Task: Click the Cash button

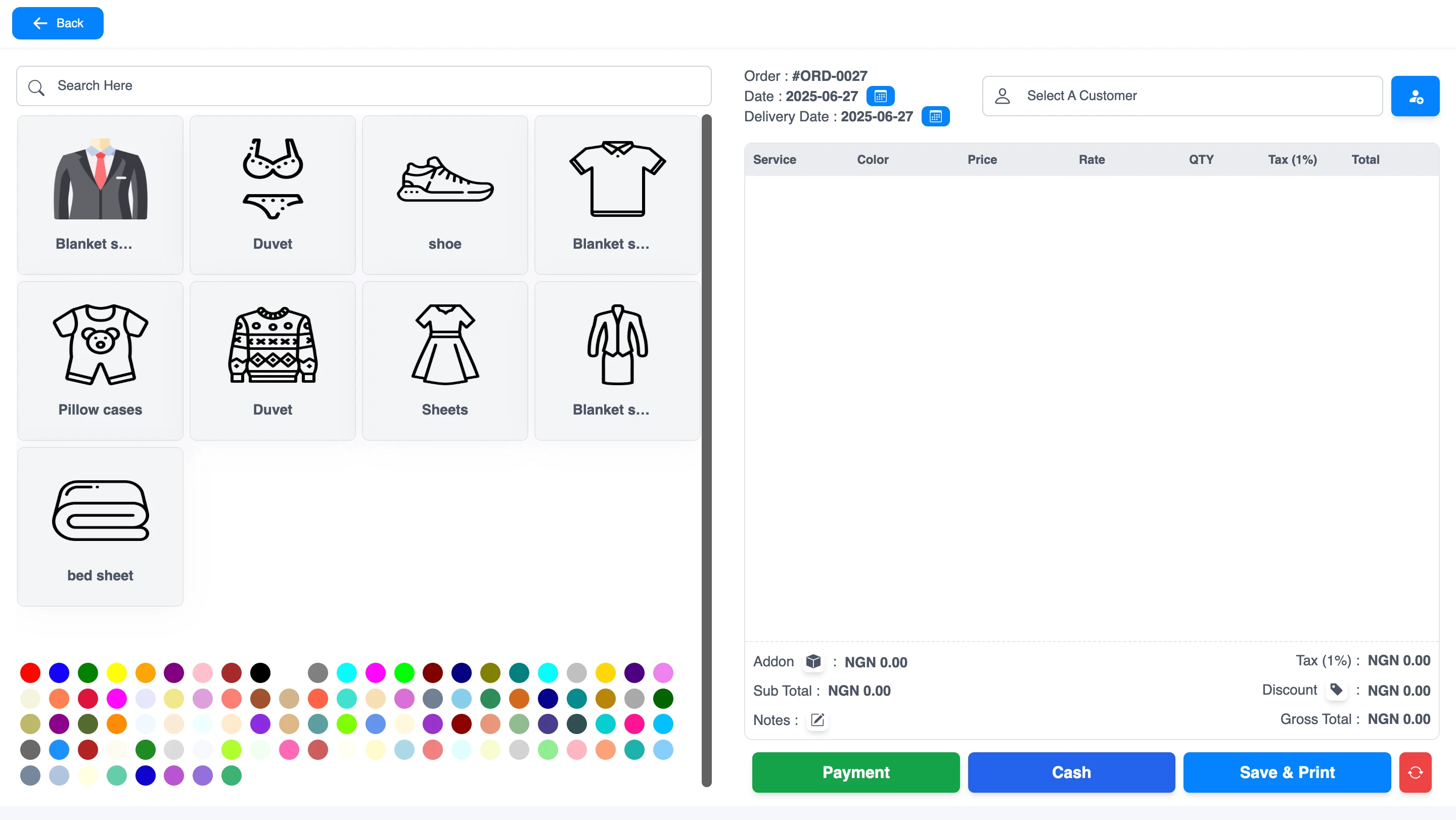Action: pyautogui.click(x=1071, y=772)
